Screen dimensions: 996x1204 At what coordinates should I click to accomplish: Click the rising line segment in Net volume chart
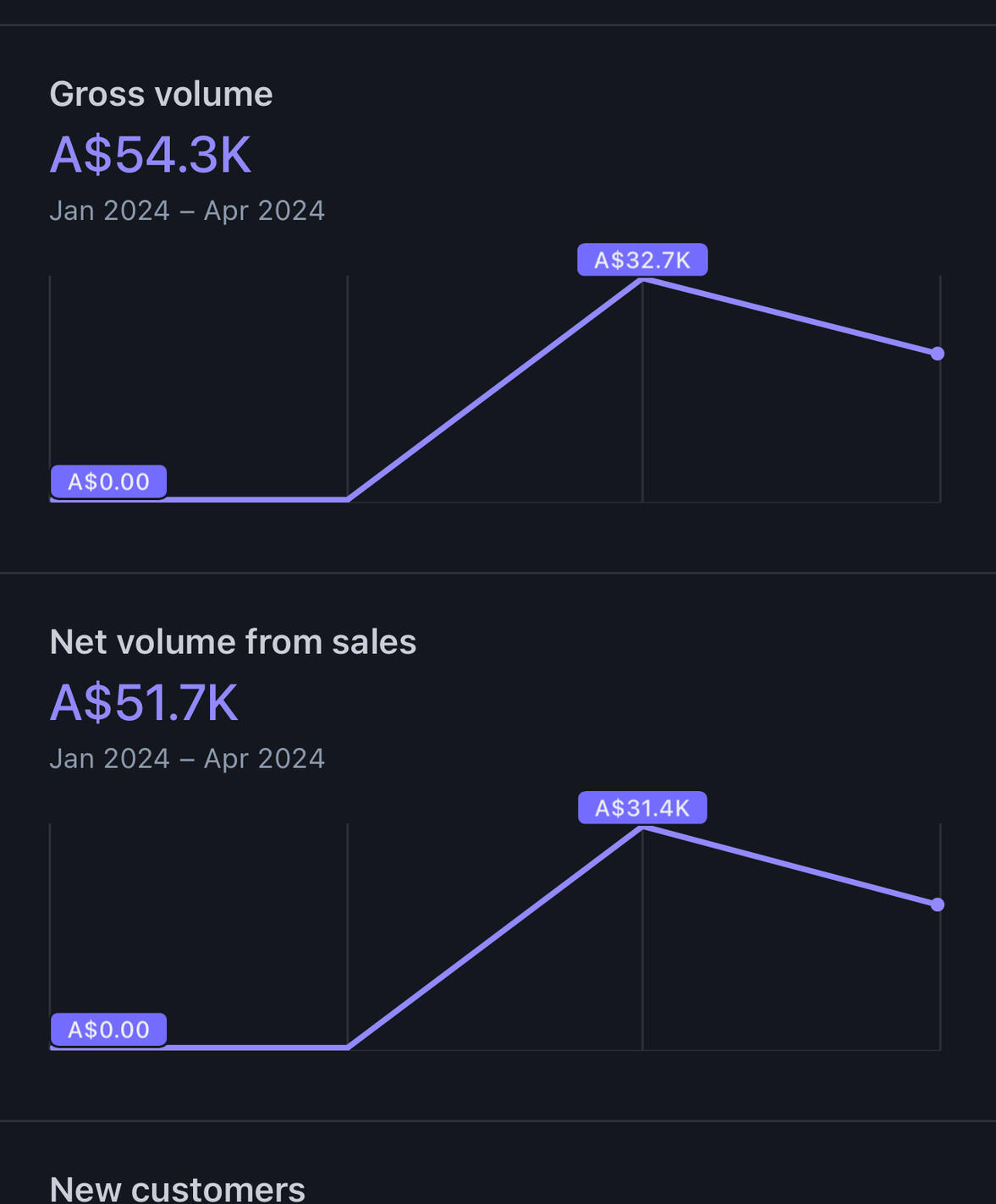tap(496, 937)
